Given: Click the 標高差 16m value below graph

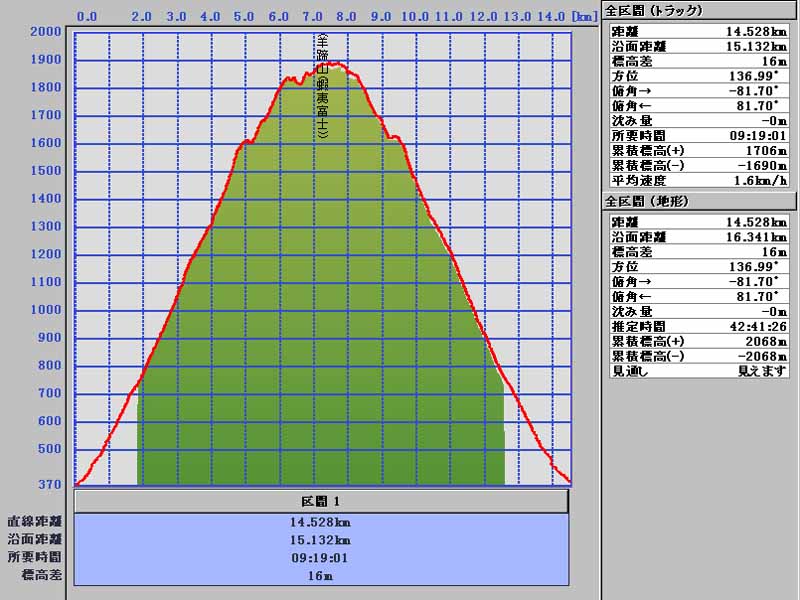Looking at the screenshot, I should point(321,576).
